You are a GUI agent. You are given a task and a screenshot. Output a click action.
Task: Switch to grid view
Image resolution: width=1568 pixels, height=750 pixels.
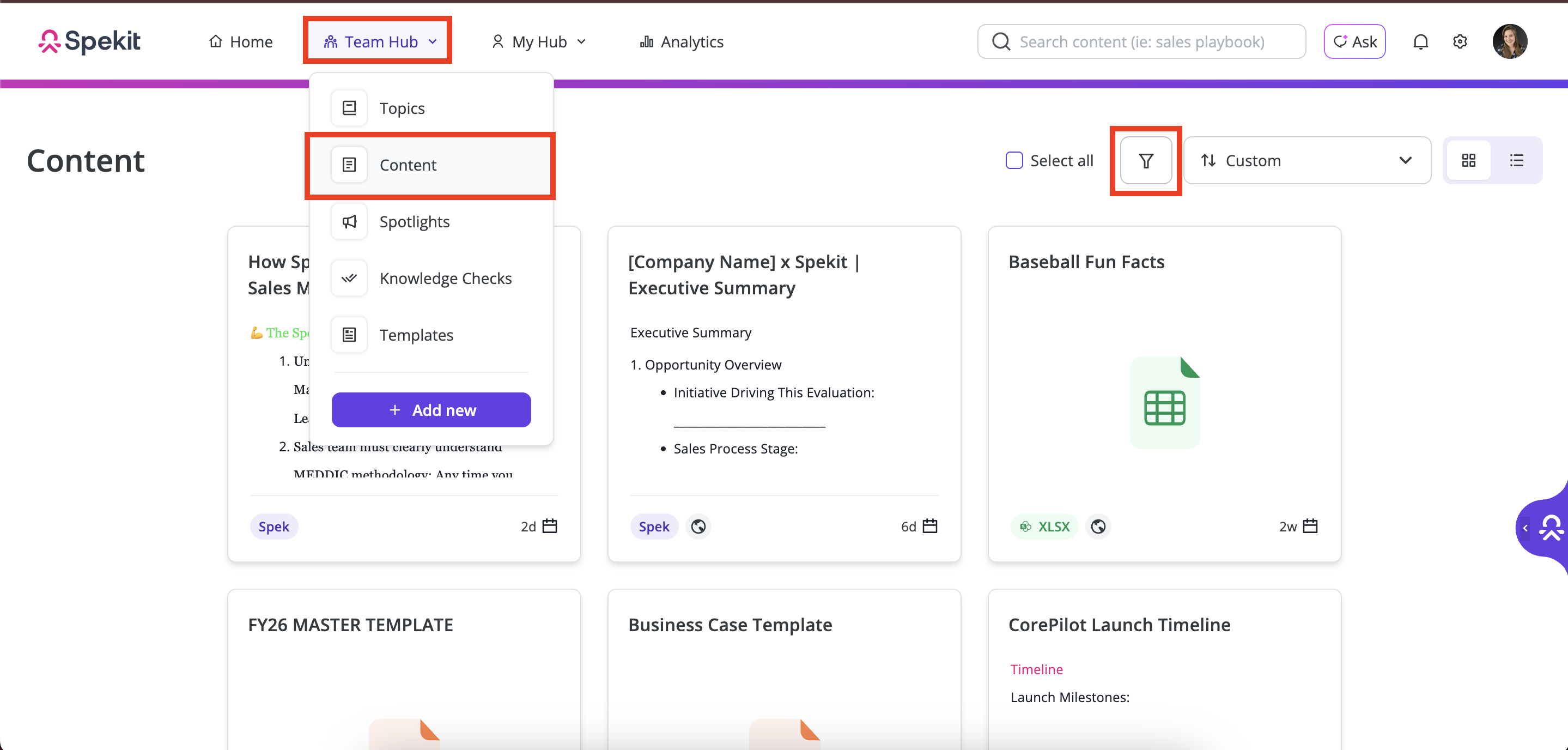pyautogui.click(x=1468, y=160)
